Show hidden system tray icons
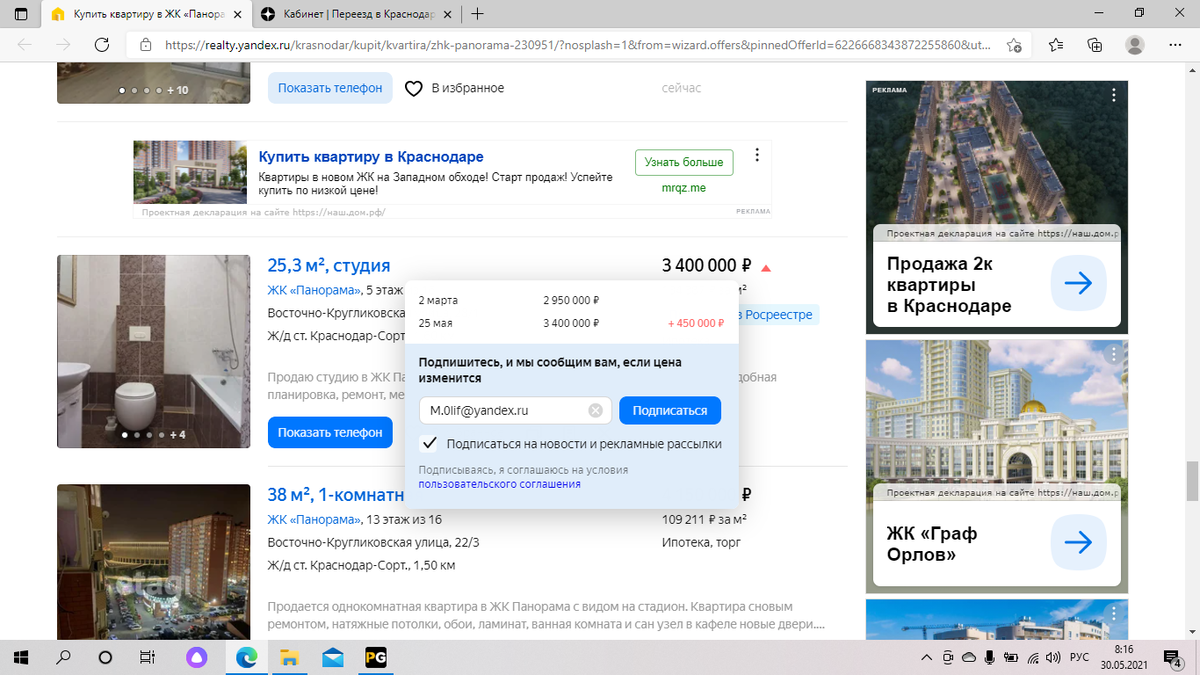The height and width of the screenshot is (675, 1200). tap(925, 657)
